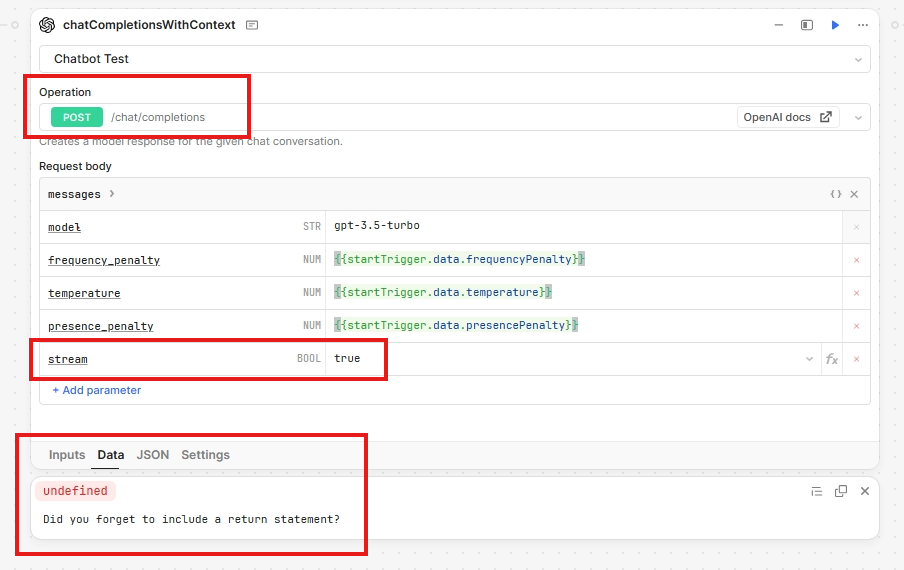Expand the Chatbot Test connection dropdown

pyautogui.click(x=858, y=59)
